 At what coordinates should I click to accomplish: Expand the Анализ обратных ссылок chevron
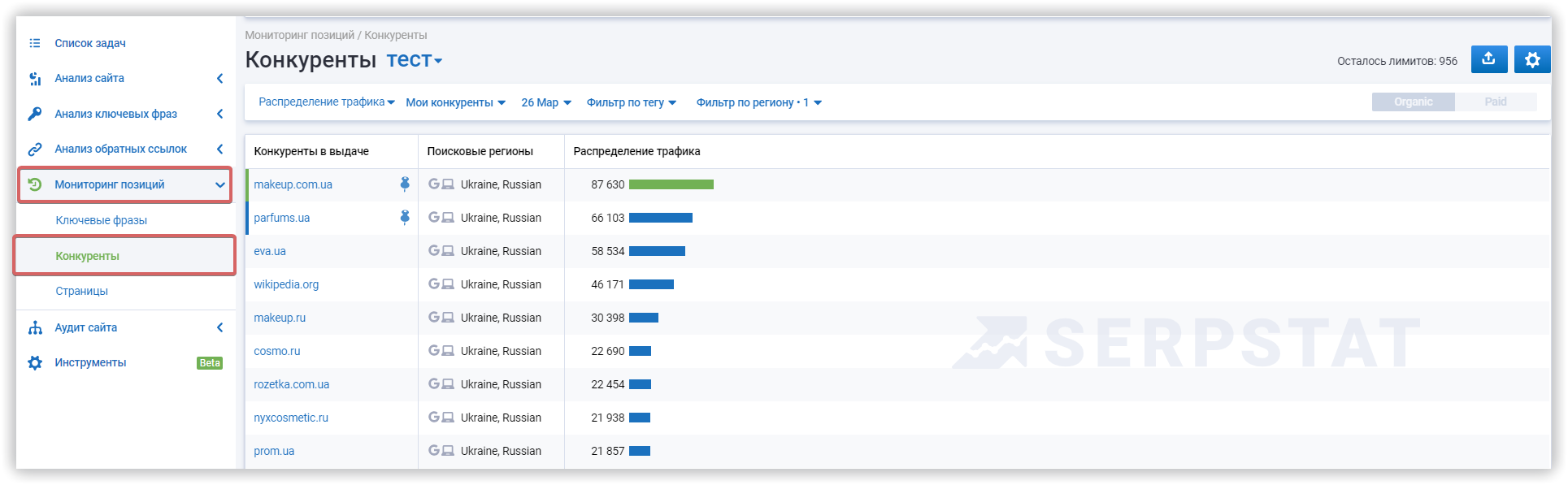tap(219, 149)
